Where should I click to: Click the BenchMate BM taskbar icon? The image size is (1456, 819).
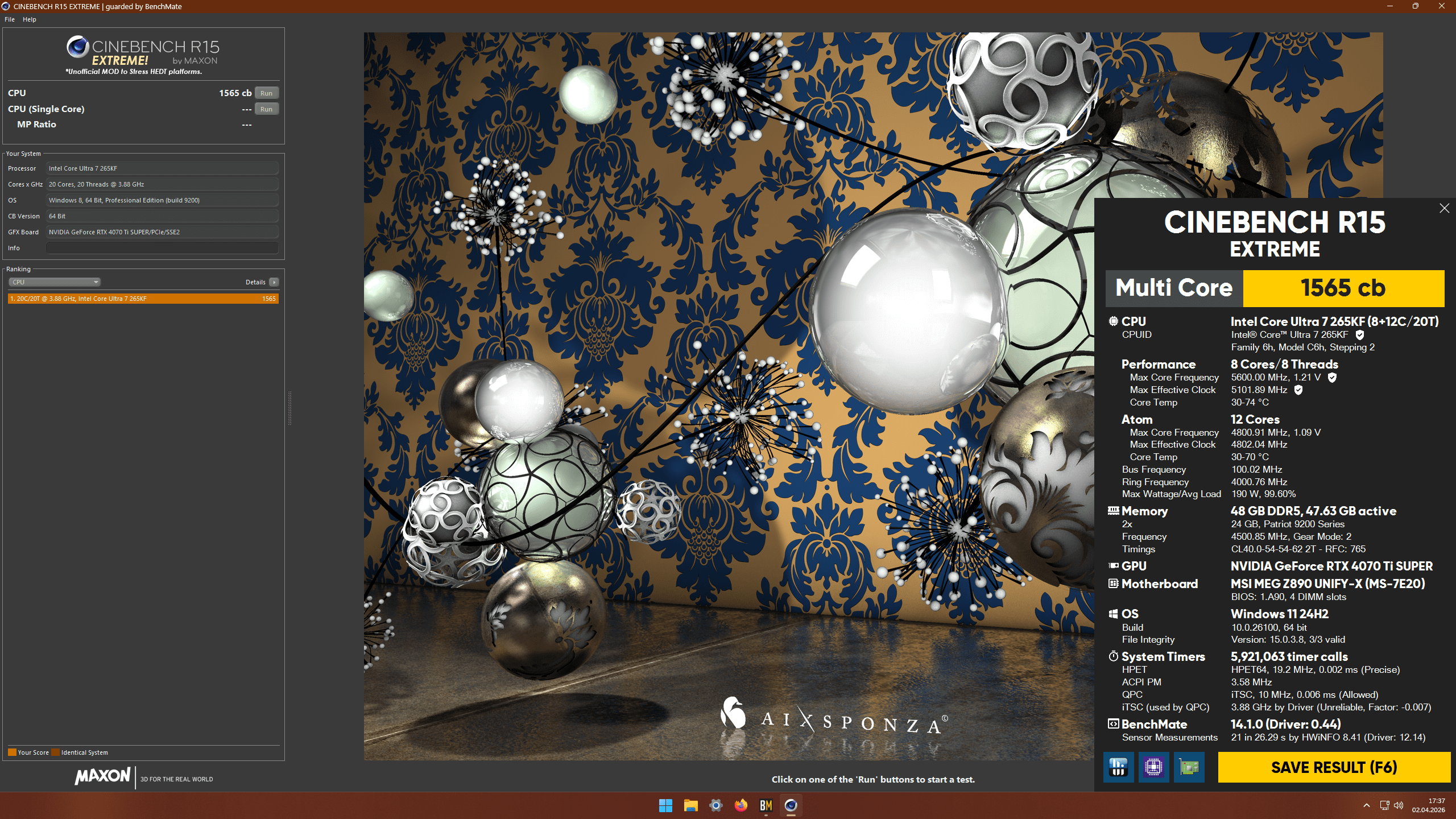[x=766, y=805]
